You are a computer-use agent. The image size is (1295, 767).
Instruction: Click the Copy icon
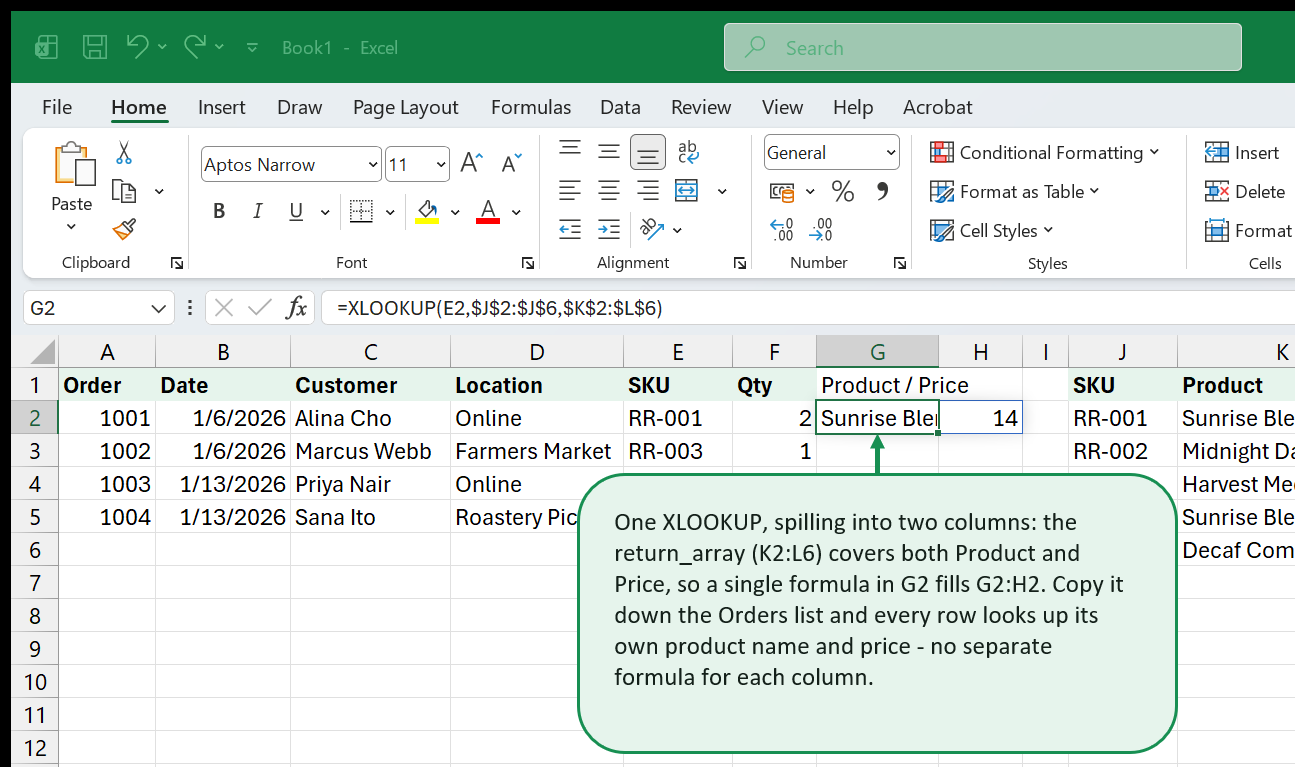[x=124, y=191]
